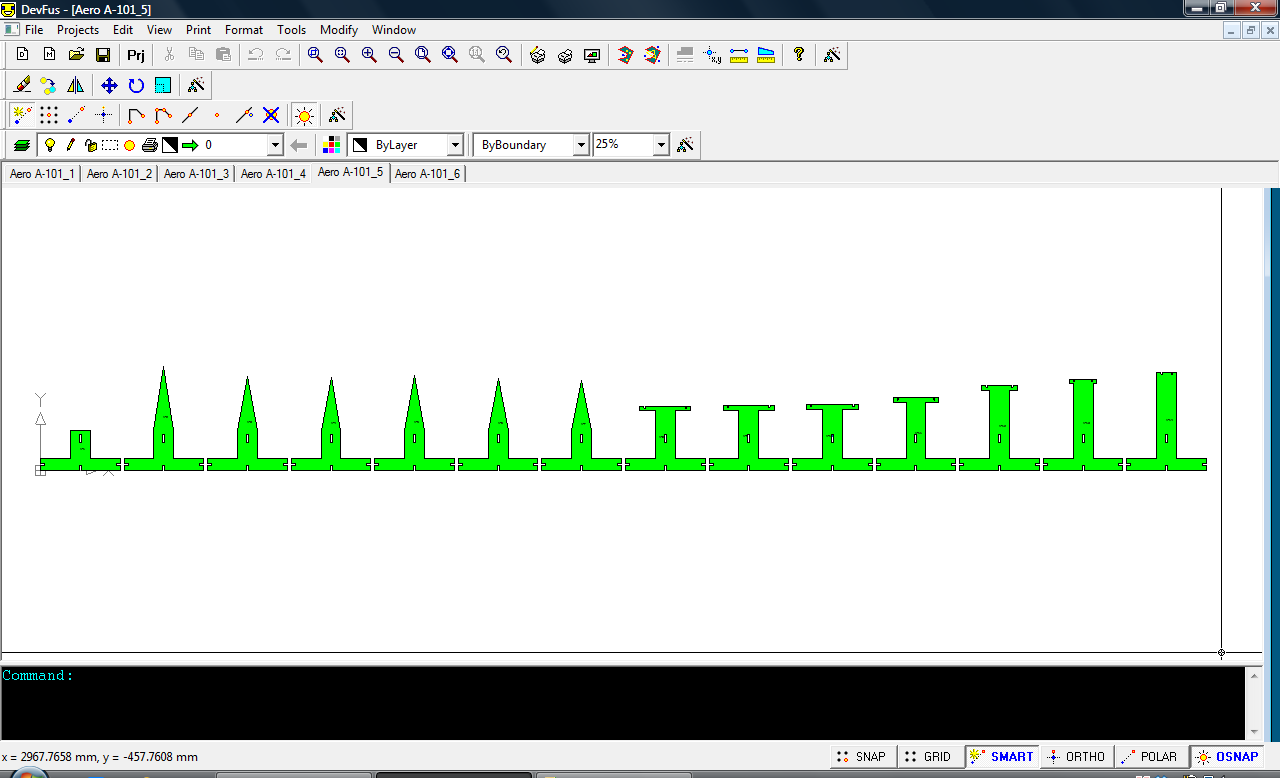Viewport: 1280px width, 778px height.
Task: Switch to the Aero A-101_3 tab
Action: click(x=196, y=174)
